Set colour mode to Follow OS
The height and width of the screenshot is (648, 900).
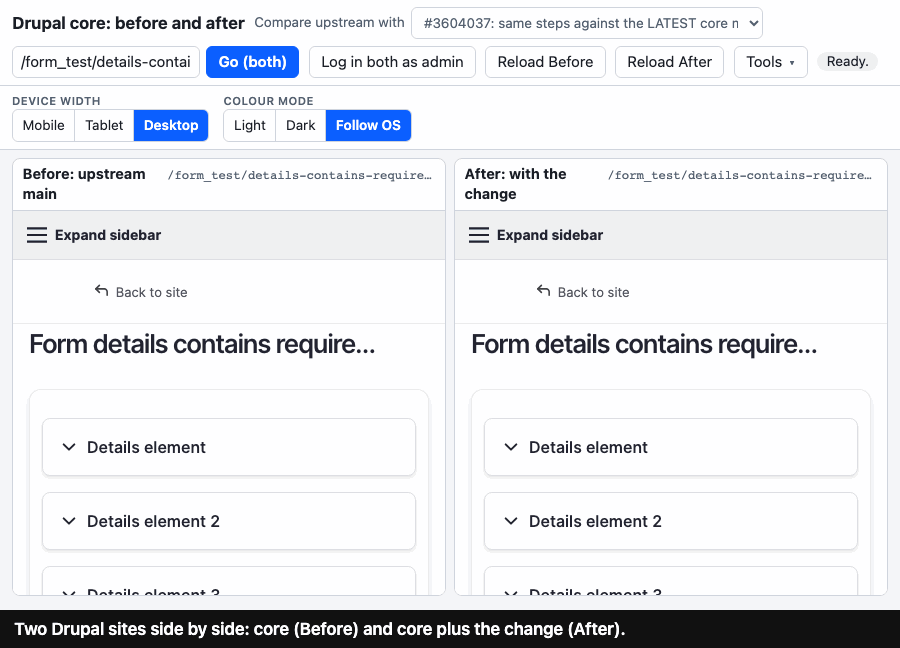point(368,125)
